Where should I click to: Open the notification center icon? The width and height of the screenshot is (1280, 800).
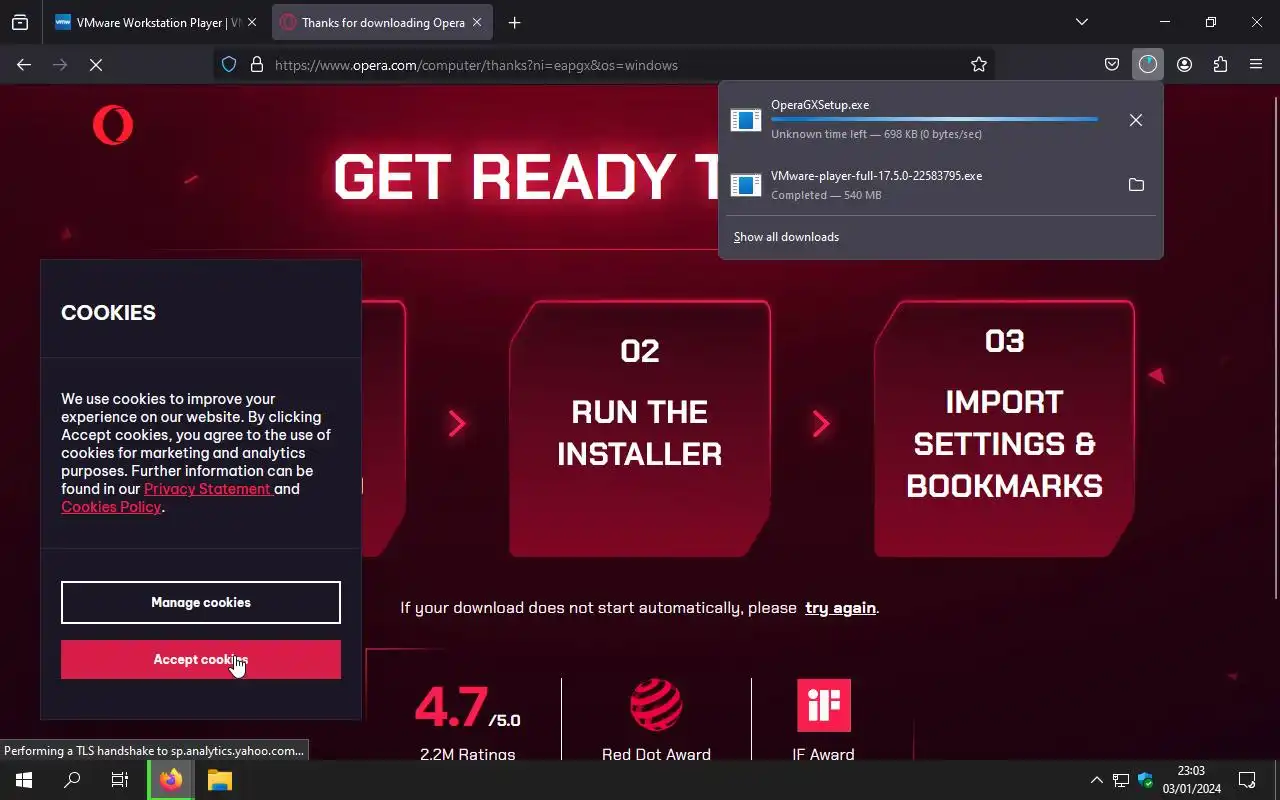point(1247,780)
